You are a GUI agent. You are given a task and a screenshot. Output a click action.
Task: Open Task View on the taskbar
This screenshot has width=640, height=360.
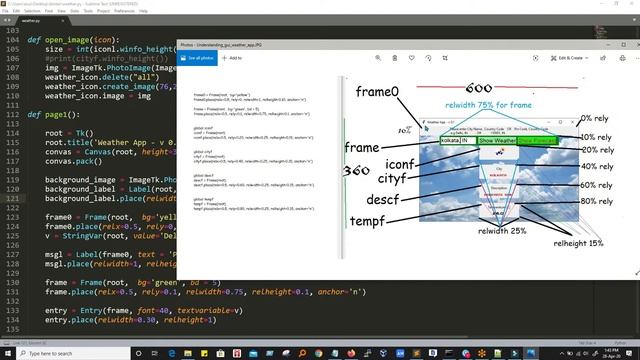click(155, 353)
